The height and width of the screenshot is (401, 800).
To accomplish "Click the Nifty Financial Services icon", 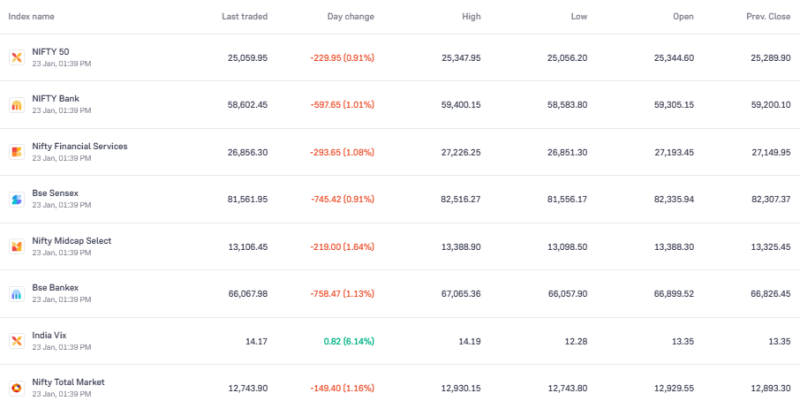I will click(x=16, y=152).
